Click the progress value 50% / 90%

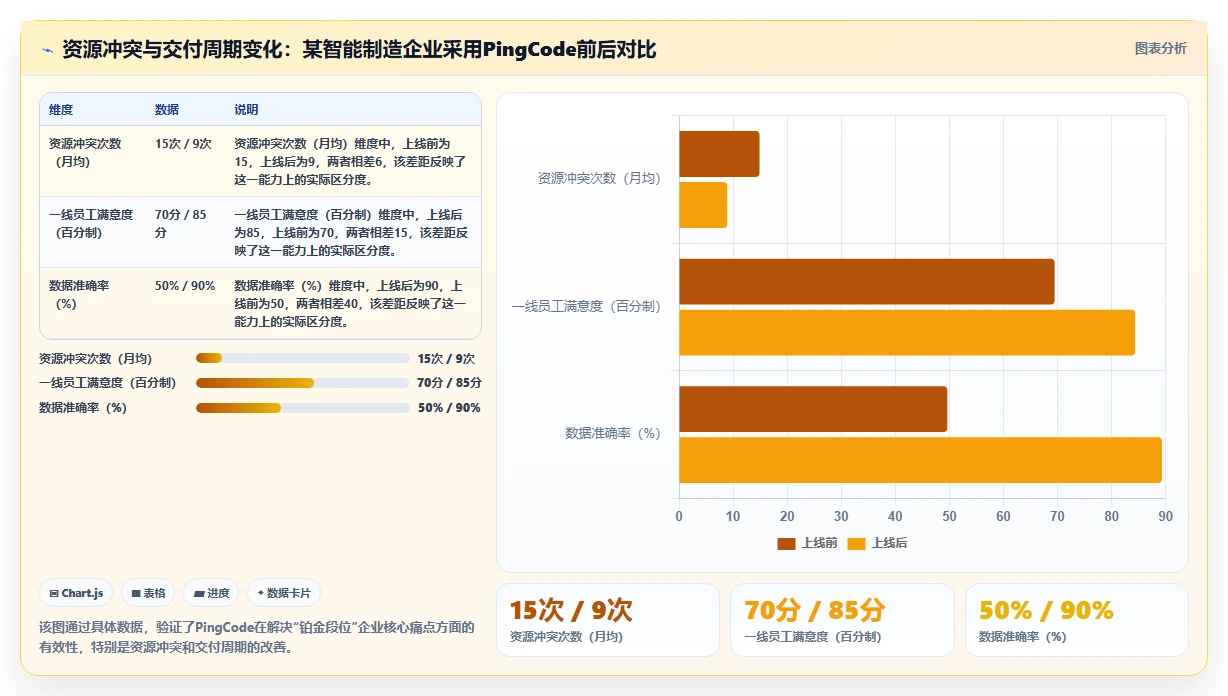click(449, 408)
